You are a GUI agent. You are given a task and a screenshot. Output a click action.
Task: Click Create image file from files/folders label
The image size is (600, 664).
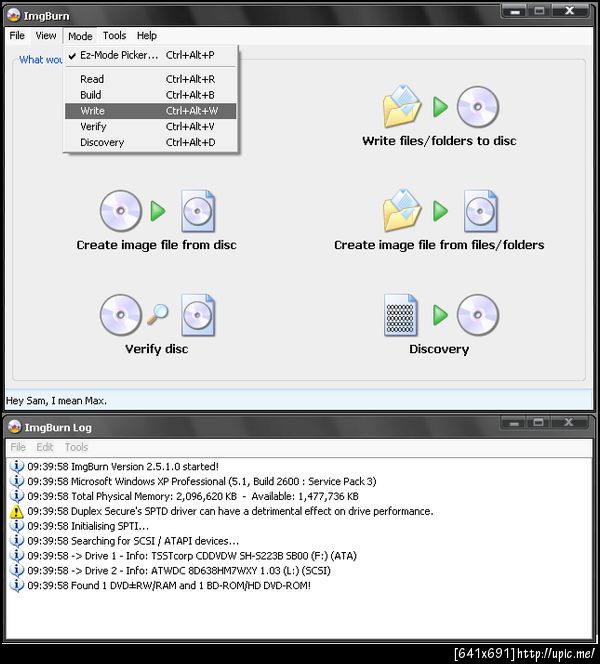(x=439, y=245)
